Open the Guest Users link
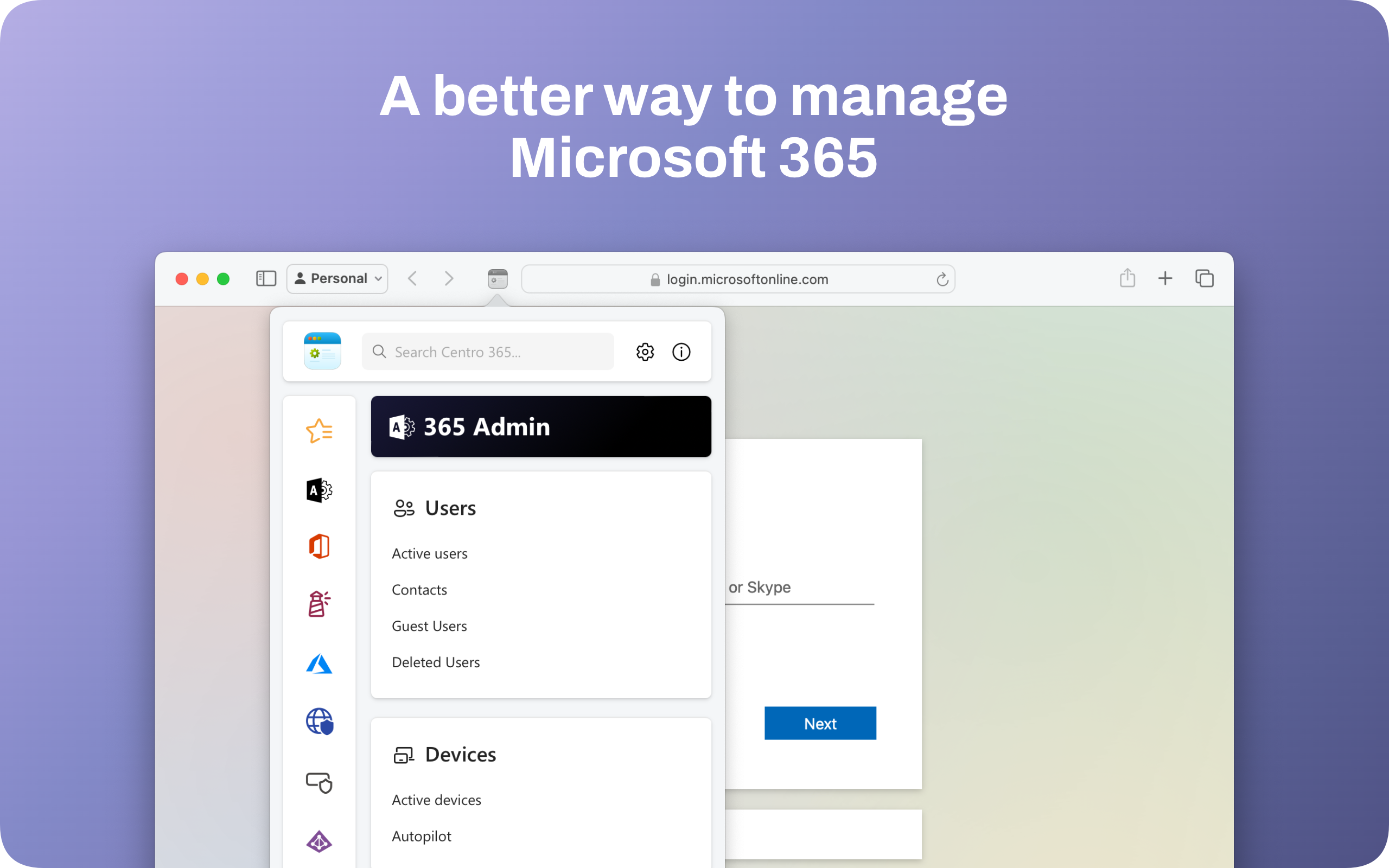The image size is (1389, 868). (429, 626)
